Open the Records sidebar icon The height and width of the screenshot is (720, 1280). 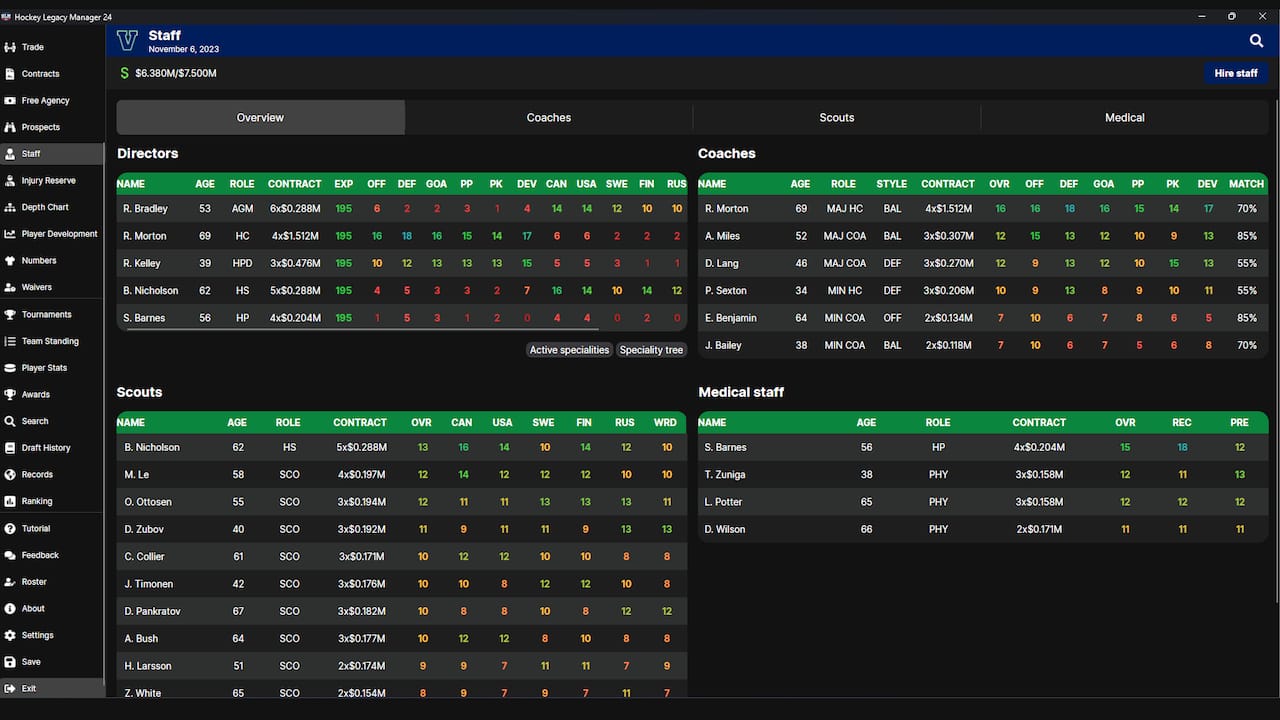coord(10,475)
